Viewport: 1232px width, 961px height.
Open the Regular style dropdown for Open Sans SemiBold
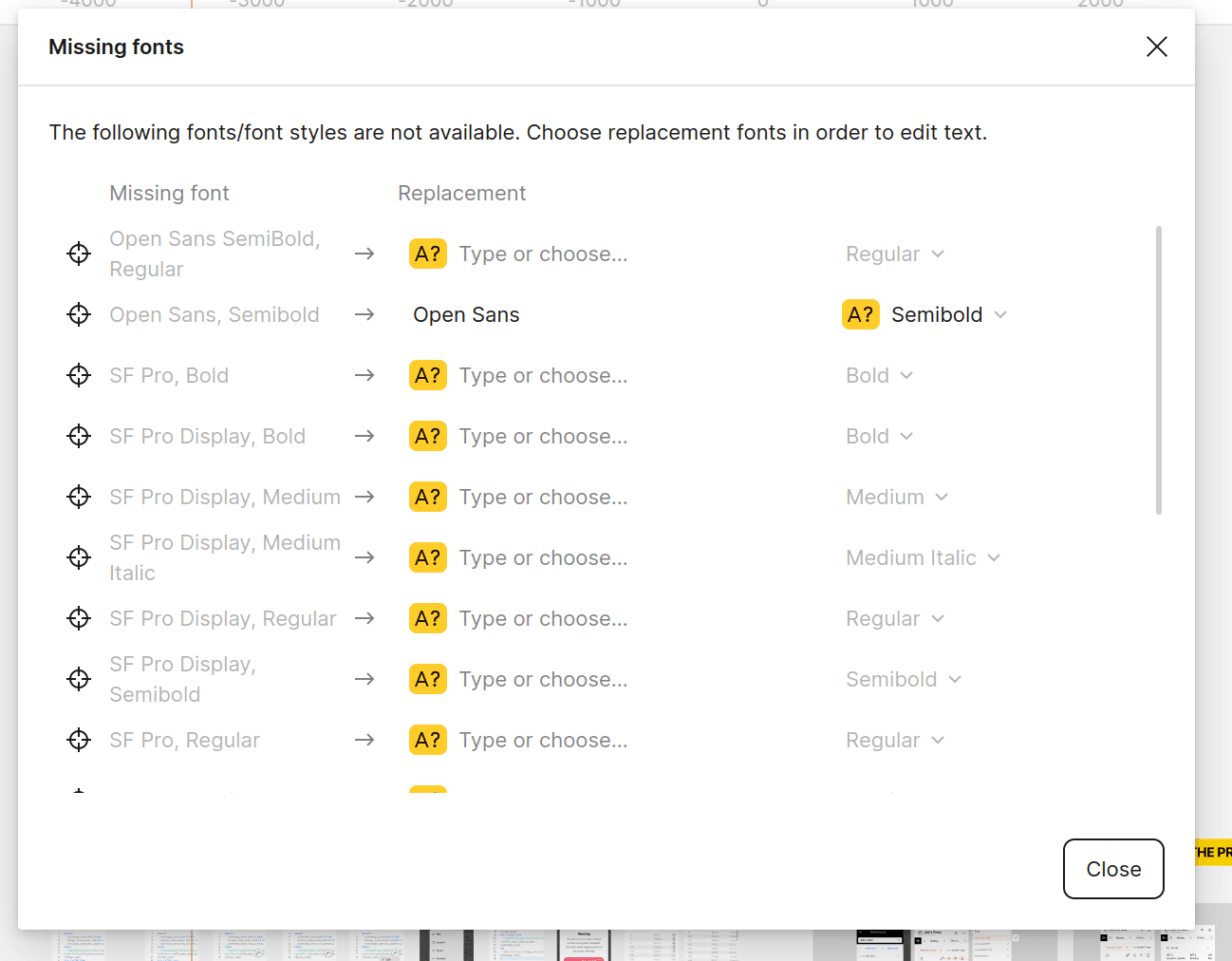point(893,254)
